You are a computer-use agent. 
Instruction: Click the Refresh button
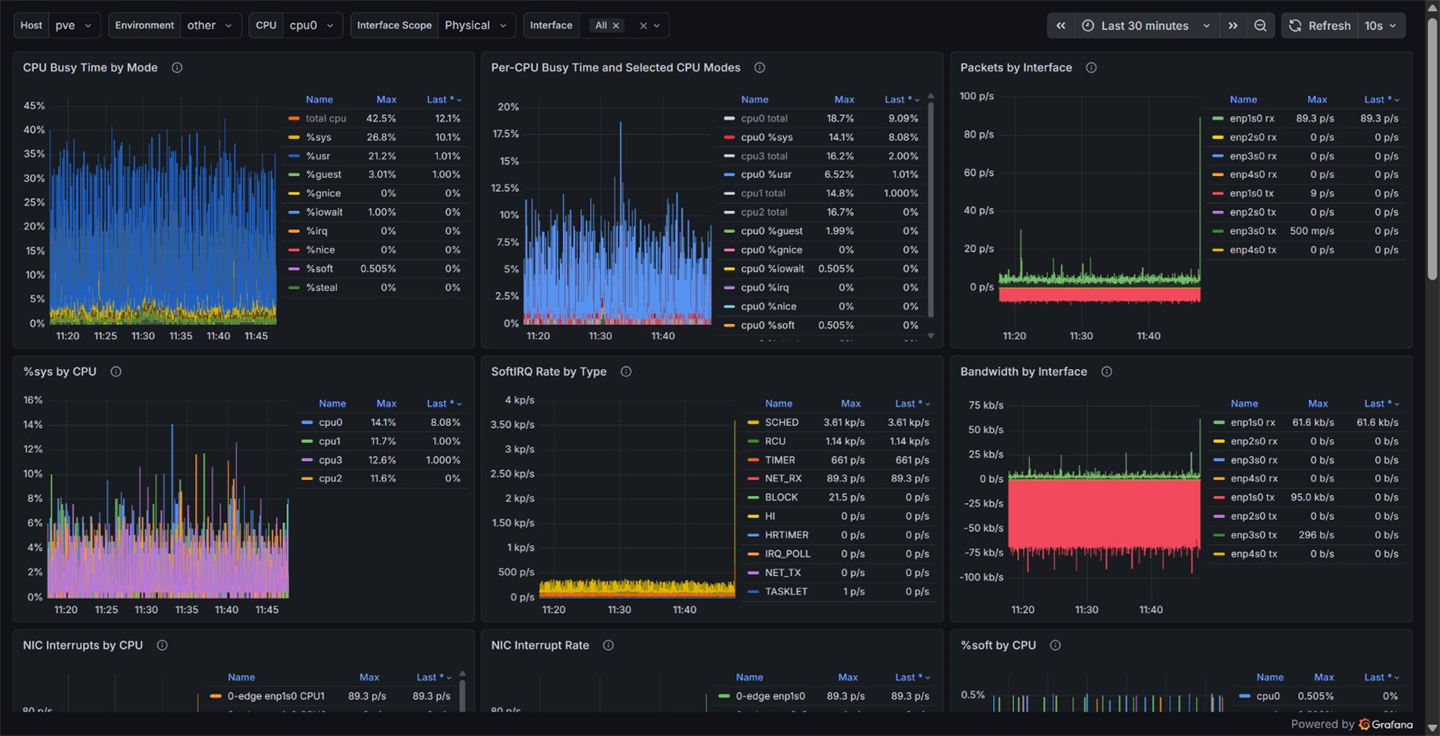1320,26
